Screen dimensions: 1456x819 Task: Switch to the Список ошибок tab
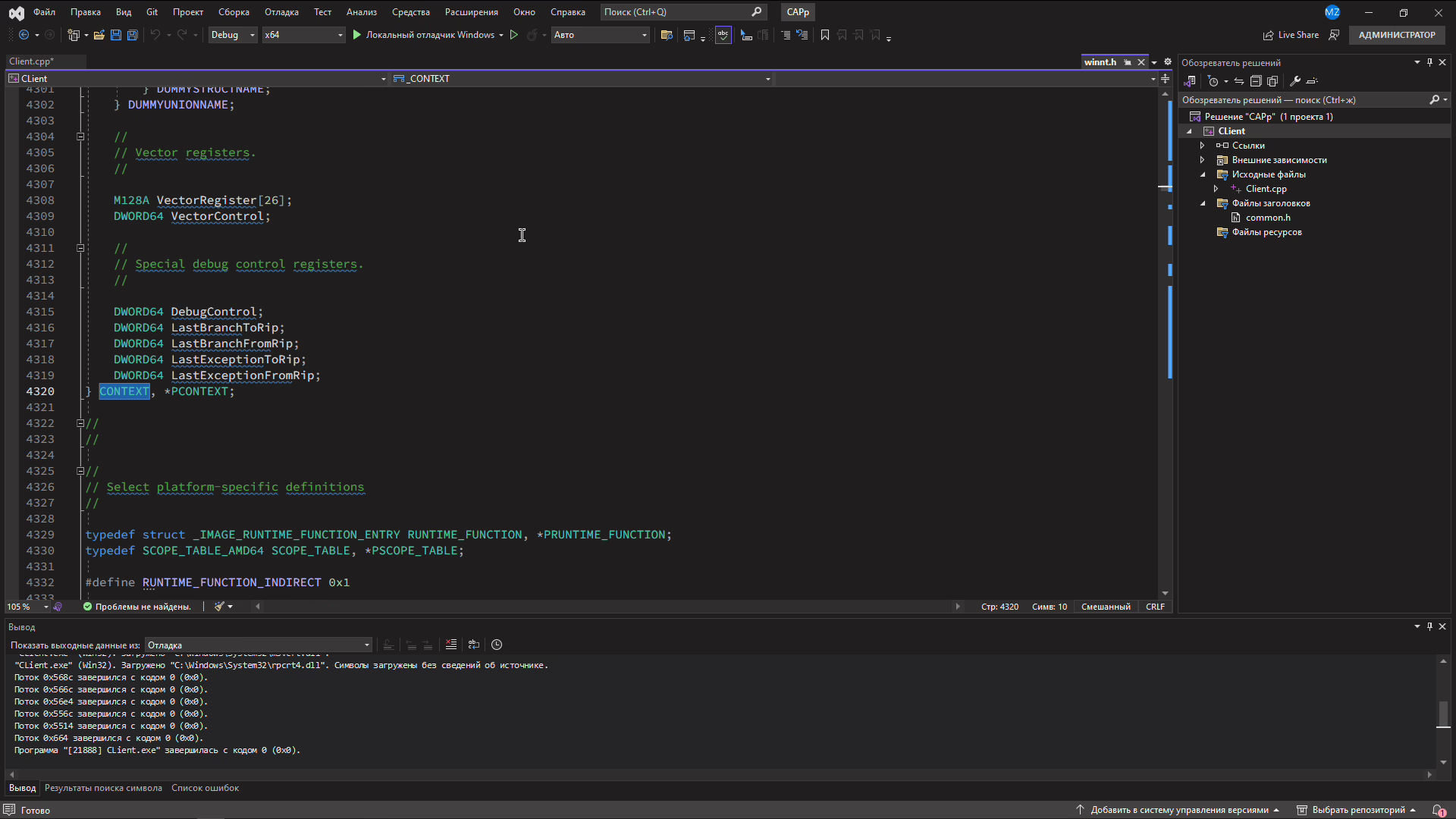(205, 788)
